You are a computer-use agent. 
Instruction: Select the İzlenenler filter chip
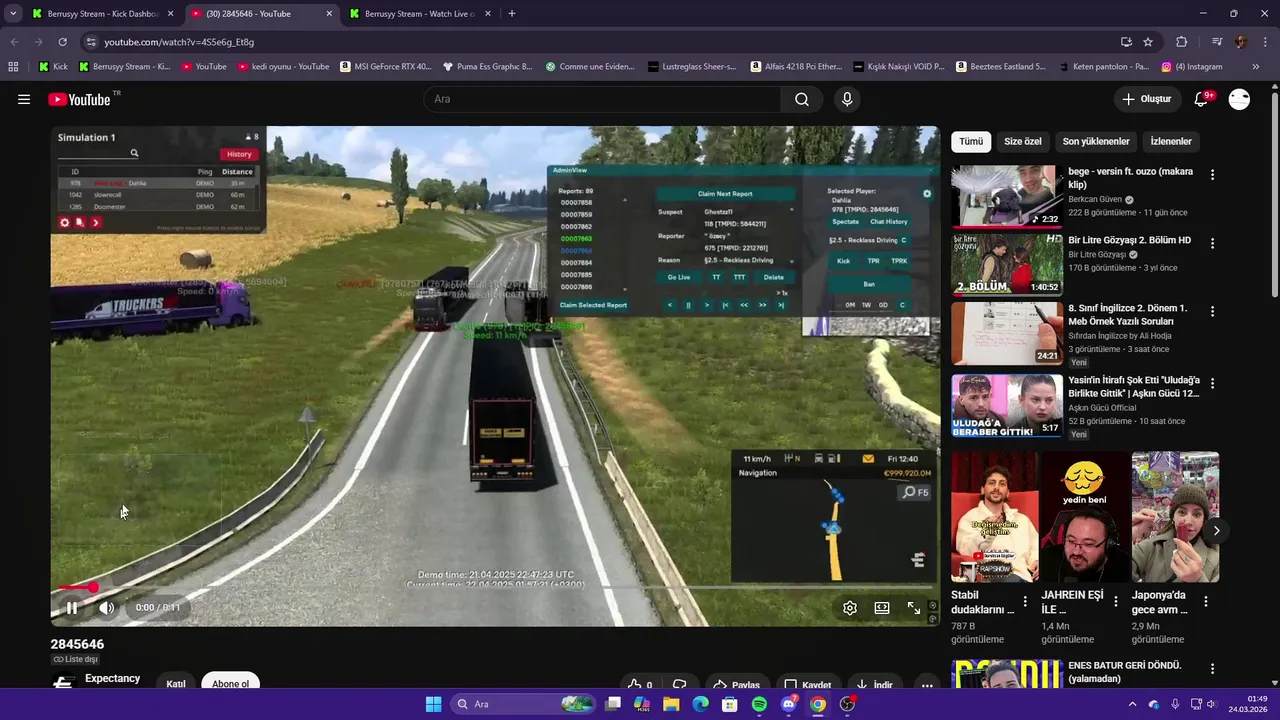pyautogui.click(x=1171, y=142)
